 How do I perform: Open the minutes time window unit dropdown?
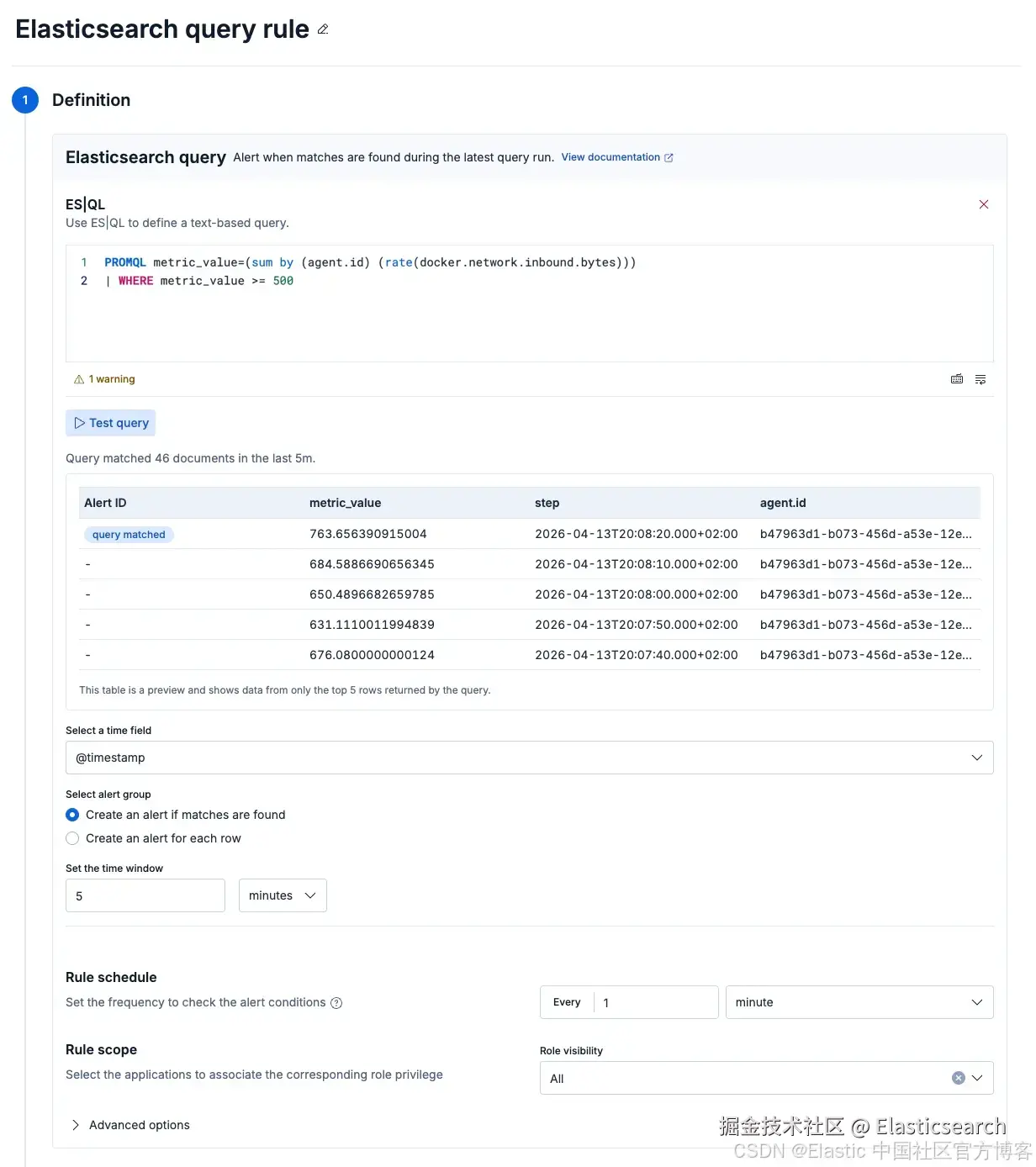(283, 895)
